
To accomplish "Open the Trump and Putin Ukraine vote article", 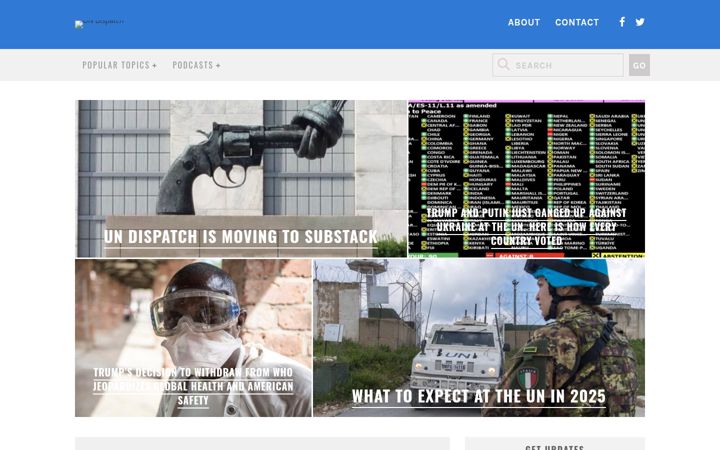I will click(x=526, y=227).
